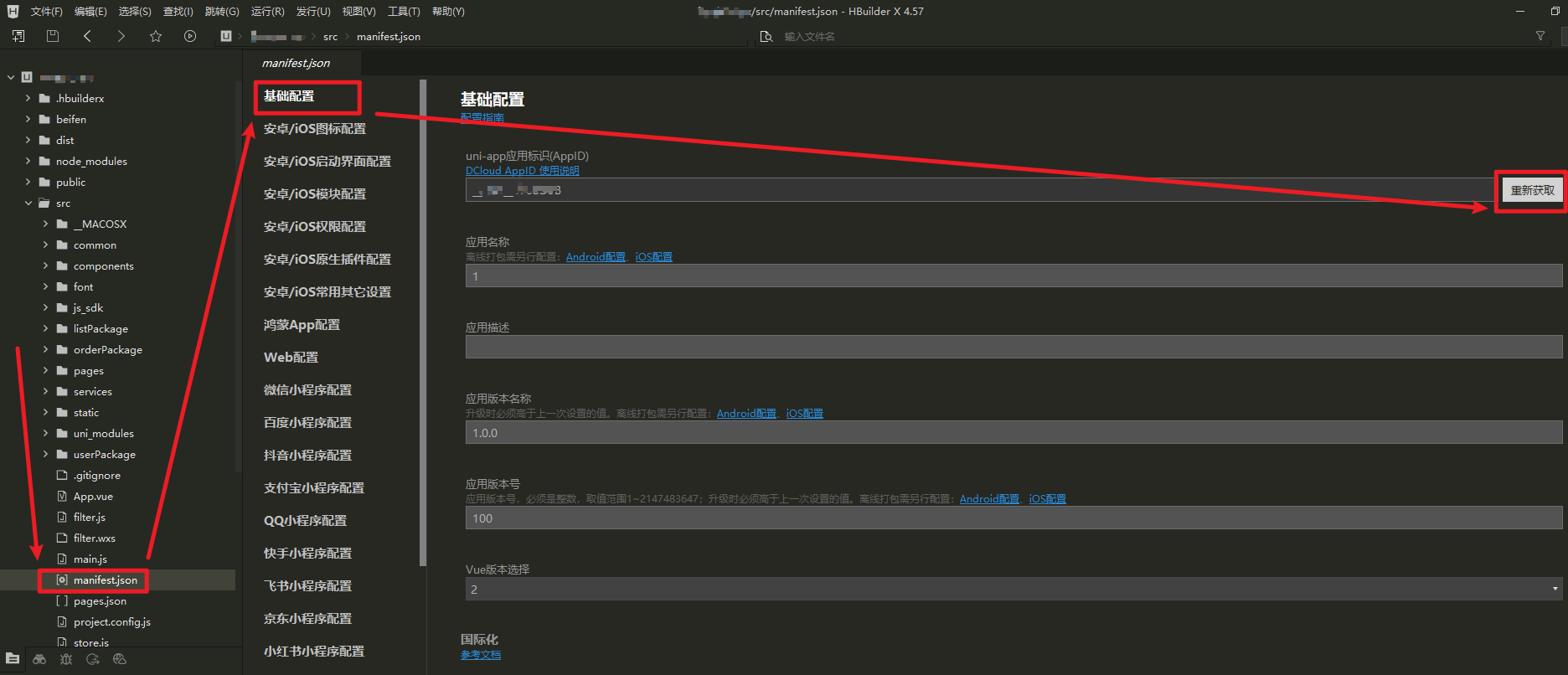This screenshot has width=1568, height=675.
Task: Select store.js in the file tree
Action: click(90, 642)
